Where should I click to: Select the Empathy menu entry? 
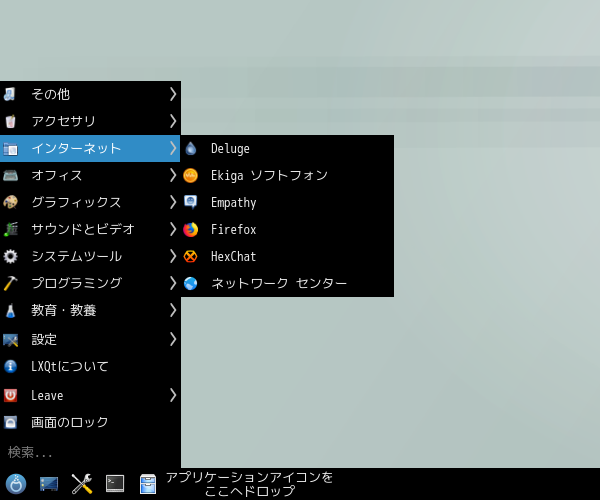point(287,202)
